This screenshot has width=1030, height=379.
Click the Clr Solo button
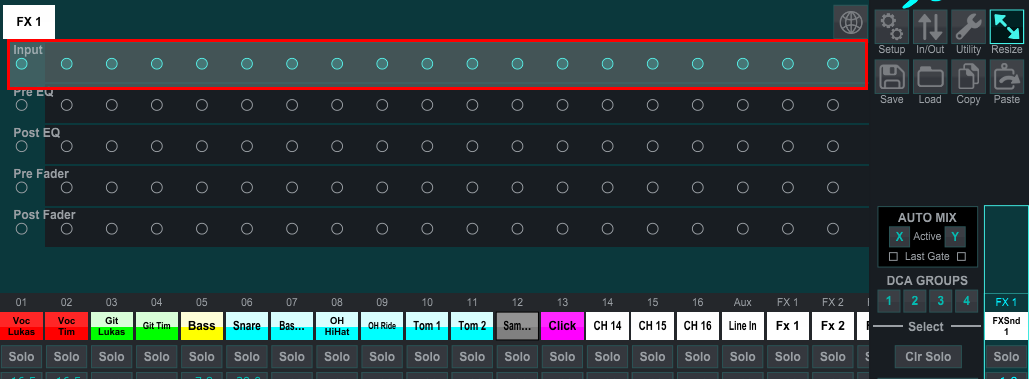[x=928, y=357]
